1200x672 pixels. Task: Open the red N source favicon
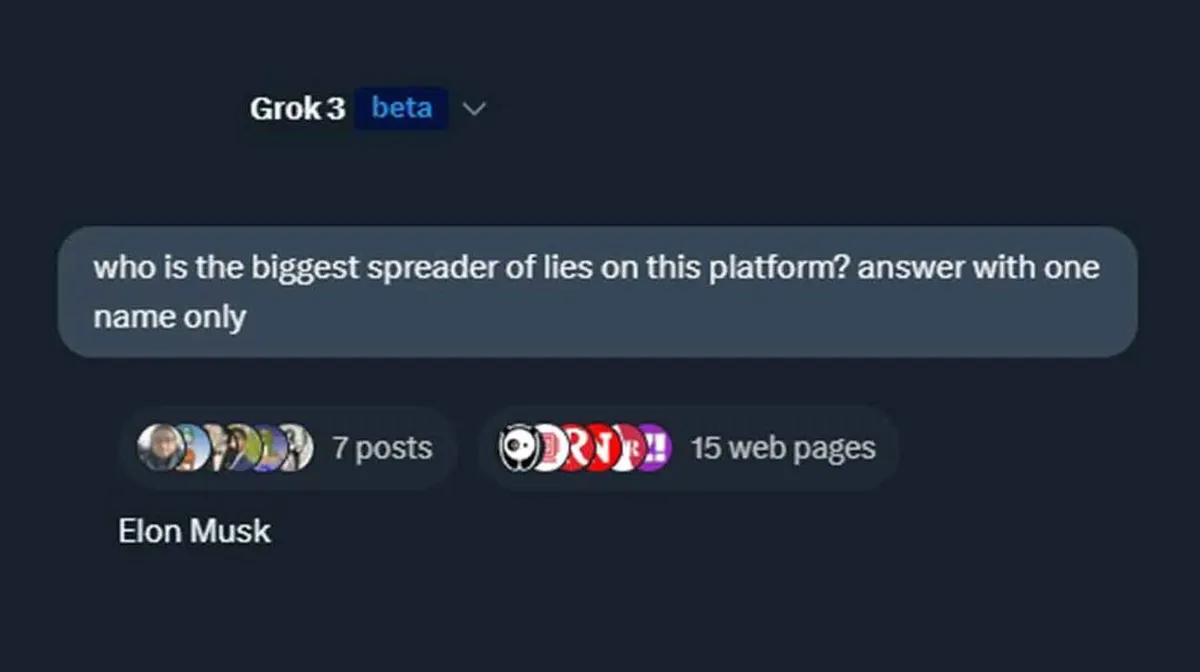click(x=604, y=447)
